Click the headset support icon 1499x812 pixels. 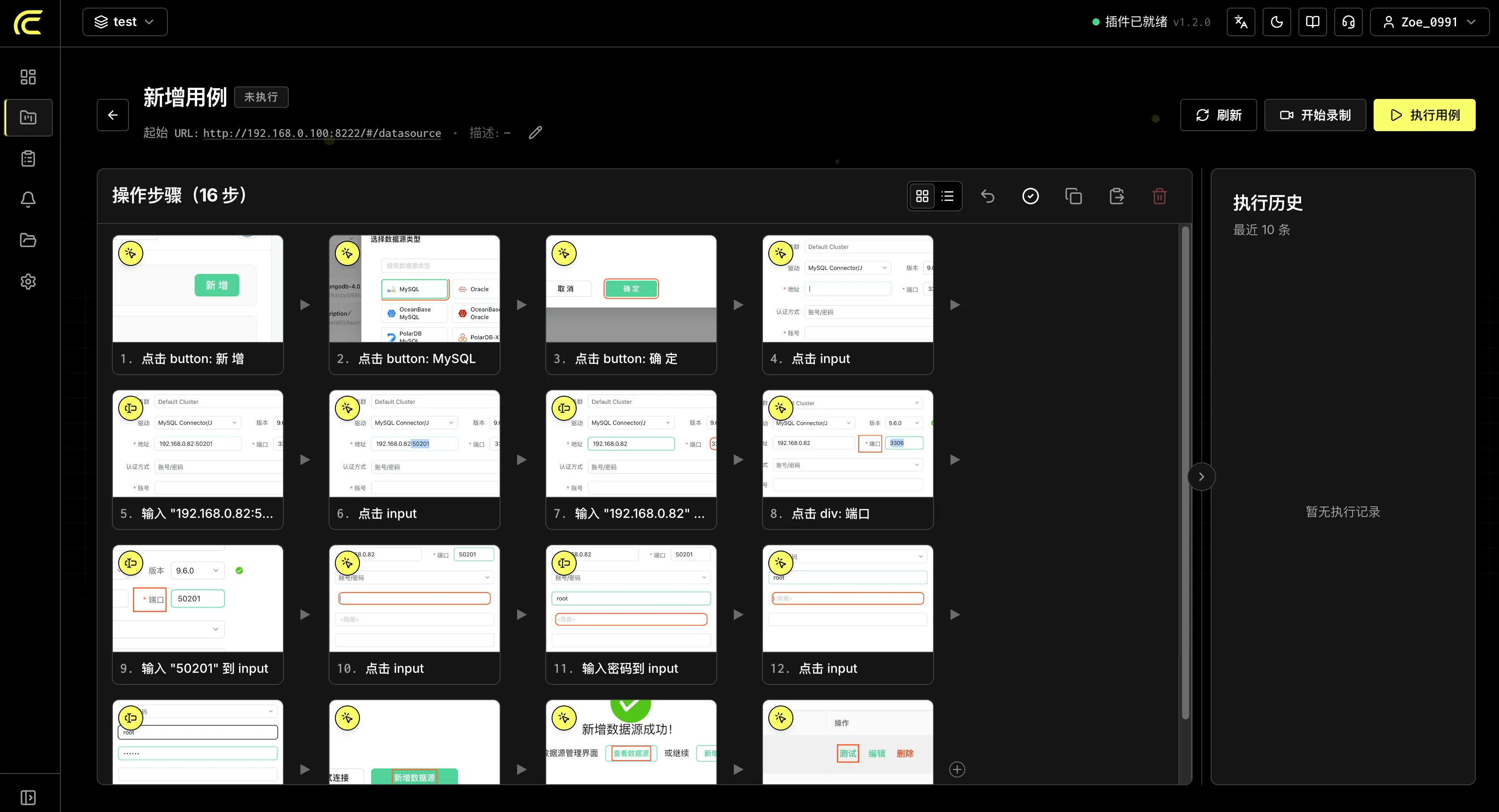coord(1348,22)
